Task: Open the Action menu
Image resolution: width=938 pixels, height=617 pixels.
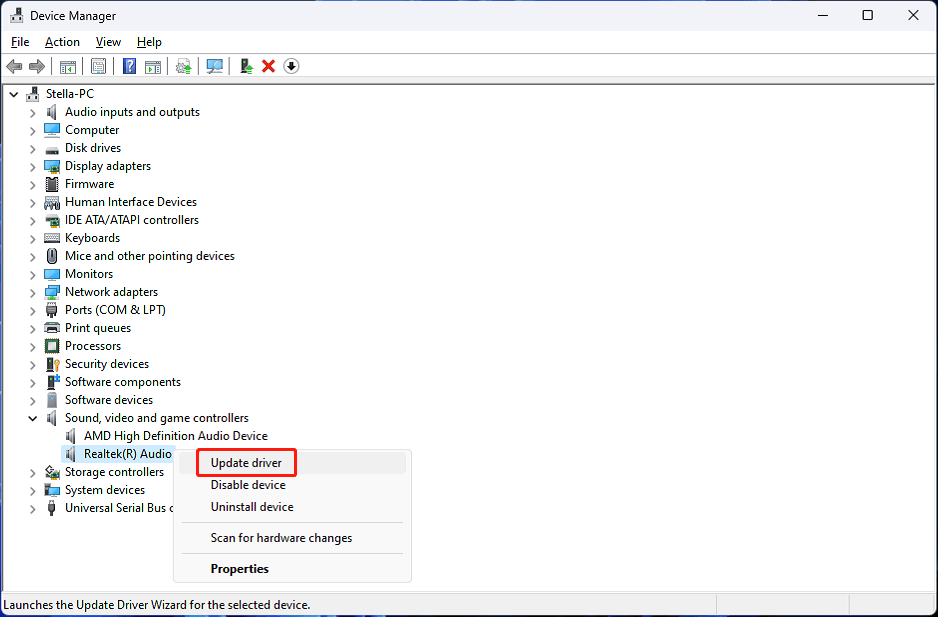Action: pos(61,41)
